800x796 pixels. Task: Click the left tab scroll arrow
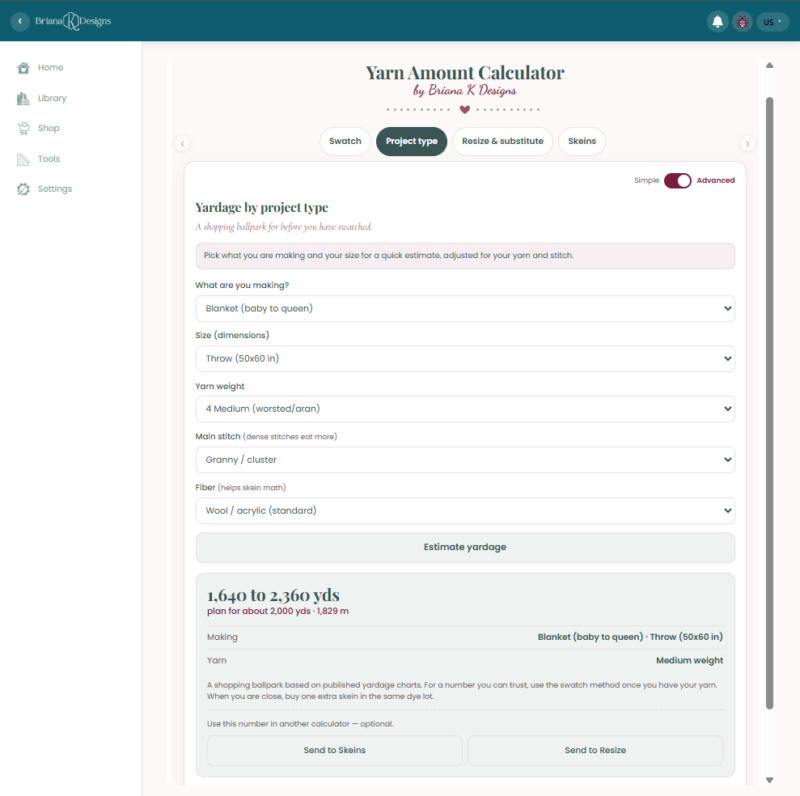pyautogui.click(x=182, y=144)
